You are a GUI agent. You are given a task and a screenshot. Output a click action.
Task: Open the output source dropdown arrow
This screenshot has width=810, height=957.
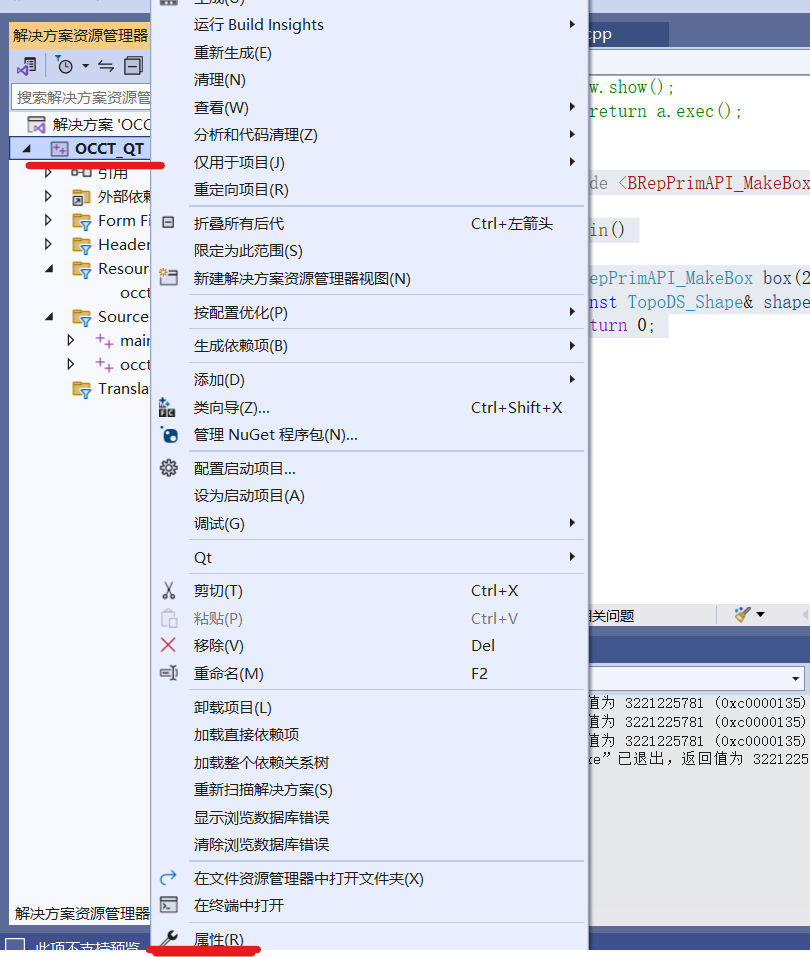[x=795, y=679]
